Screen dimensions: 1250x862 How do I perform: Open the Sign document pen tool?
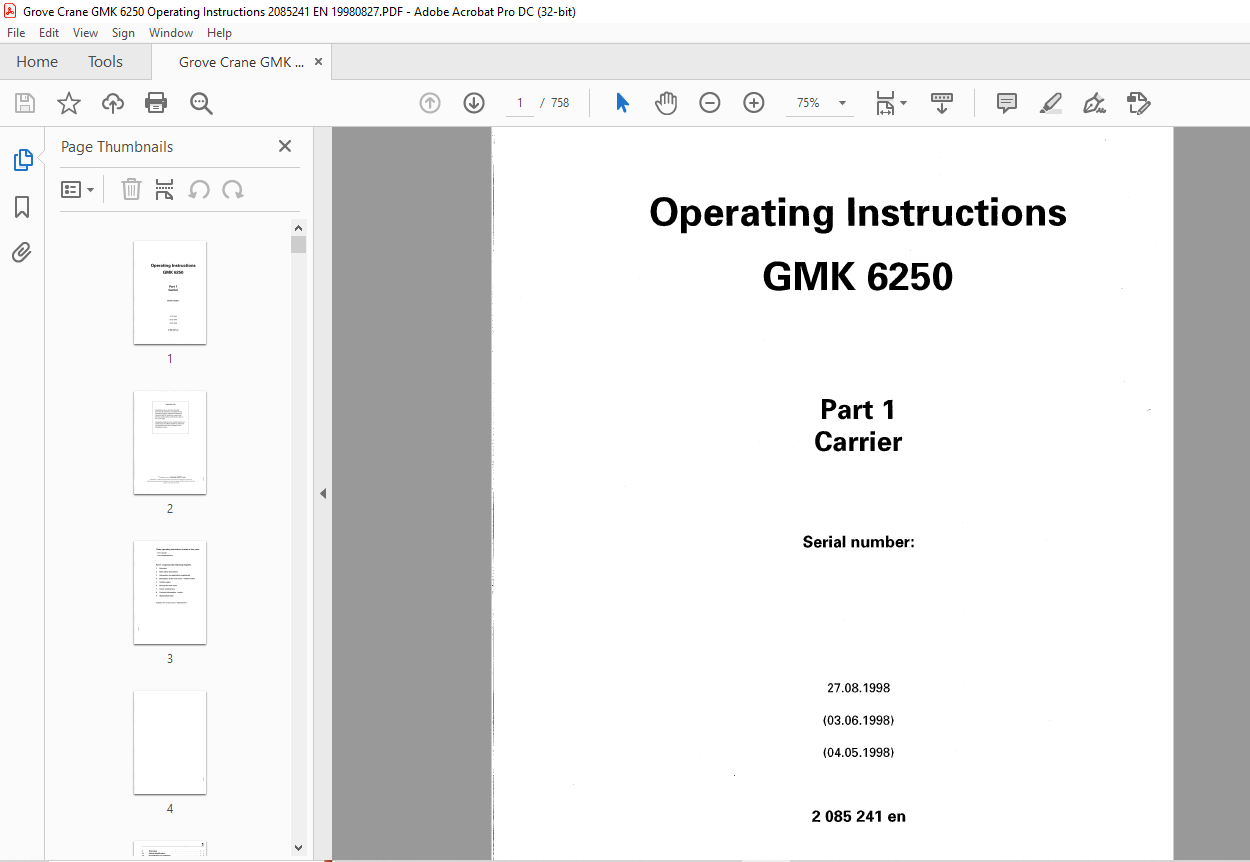tap(1094, 103)
